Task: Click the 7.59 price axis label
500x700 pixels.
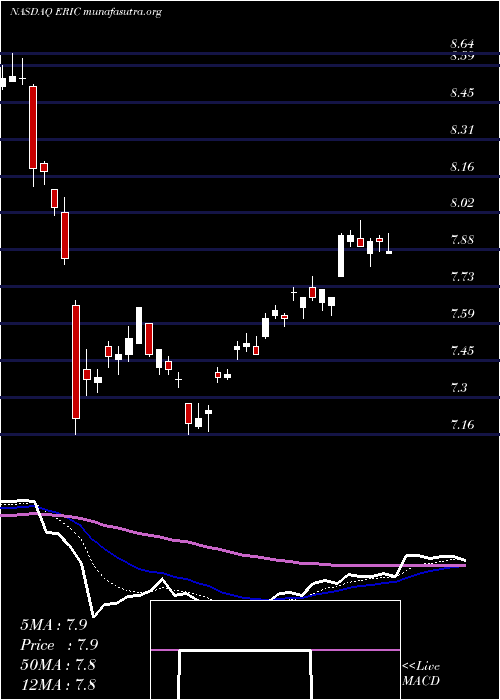Action: point(462,313)
